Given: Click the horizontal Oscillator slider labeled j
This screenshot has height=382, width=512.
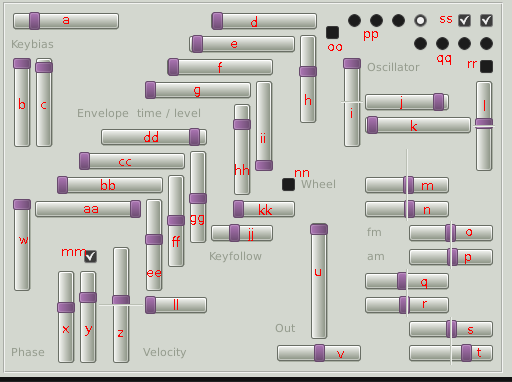Looking at the screenshot, I should (407, 102).
